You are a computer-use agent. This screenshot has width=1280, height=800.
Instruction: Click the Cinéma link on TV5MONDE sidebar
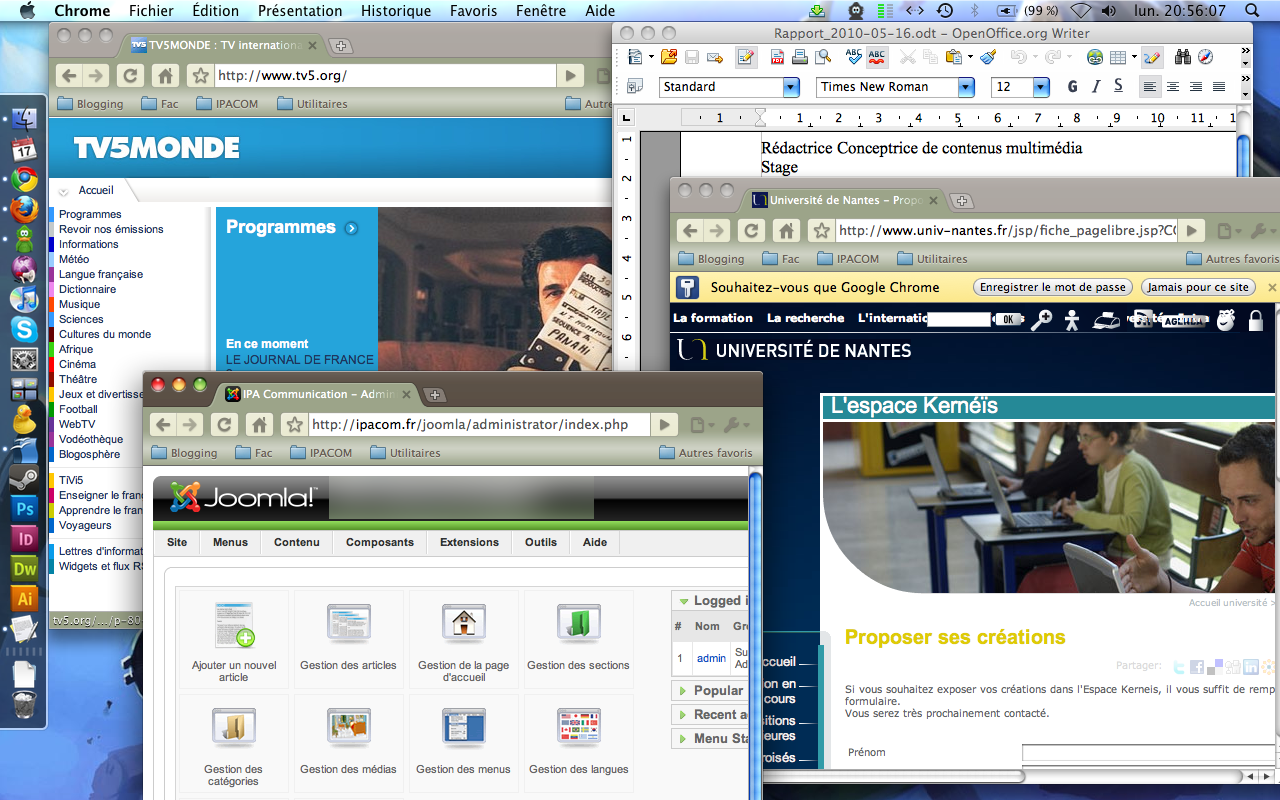[x=78, y=364]
